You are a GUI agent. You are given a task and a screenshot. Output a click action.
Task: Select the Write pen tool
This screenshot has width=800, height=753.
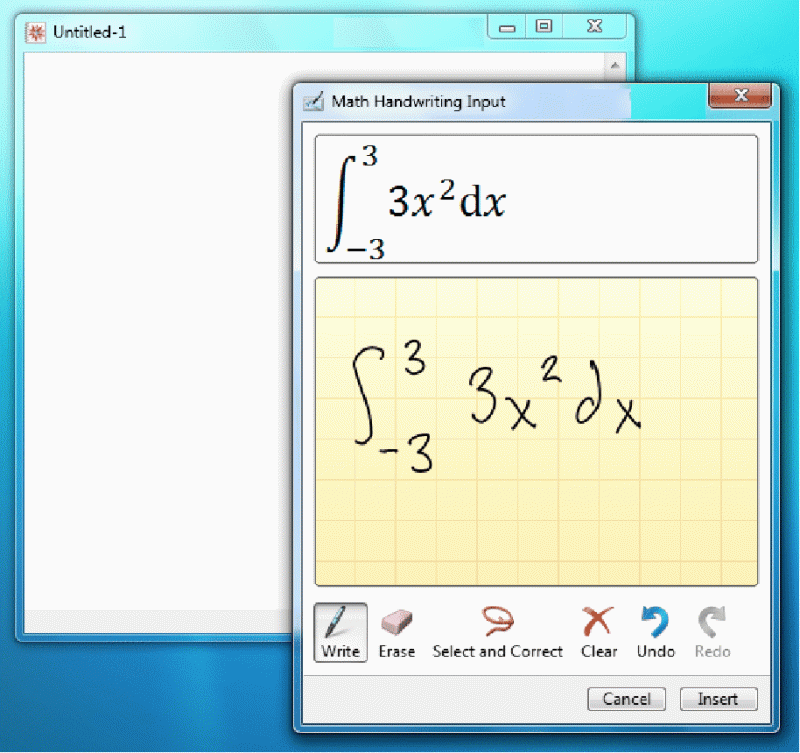(x=340, y=630)
